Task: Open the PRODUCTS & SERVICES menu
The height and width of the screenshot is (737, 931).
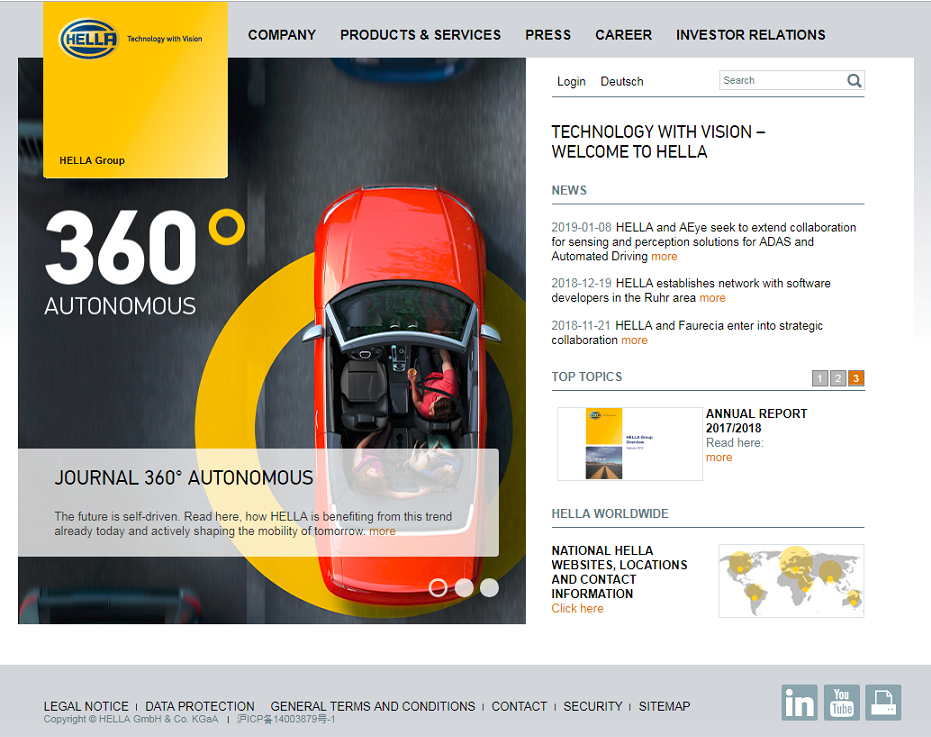Action: click(x=420, y=35)
